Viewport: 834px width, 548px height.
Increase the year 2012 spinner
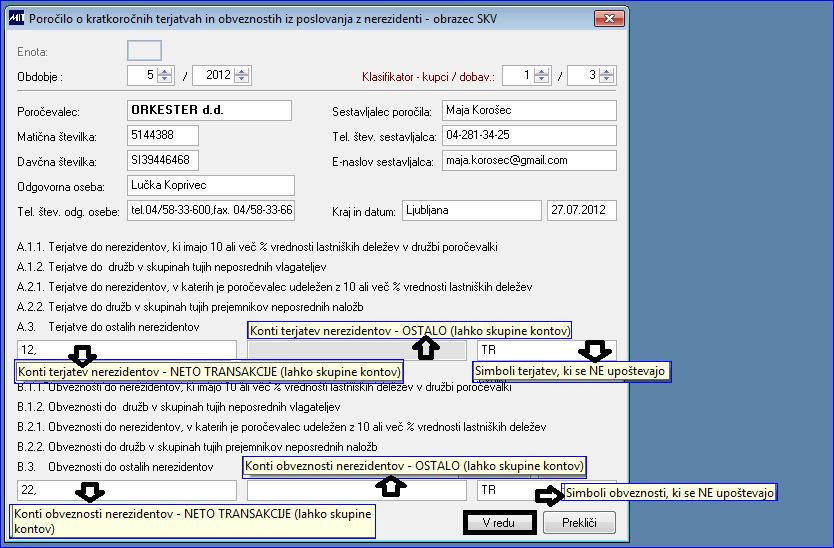tap(242, 72)
